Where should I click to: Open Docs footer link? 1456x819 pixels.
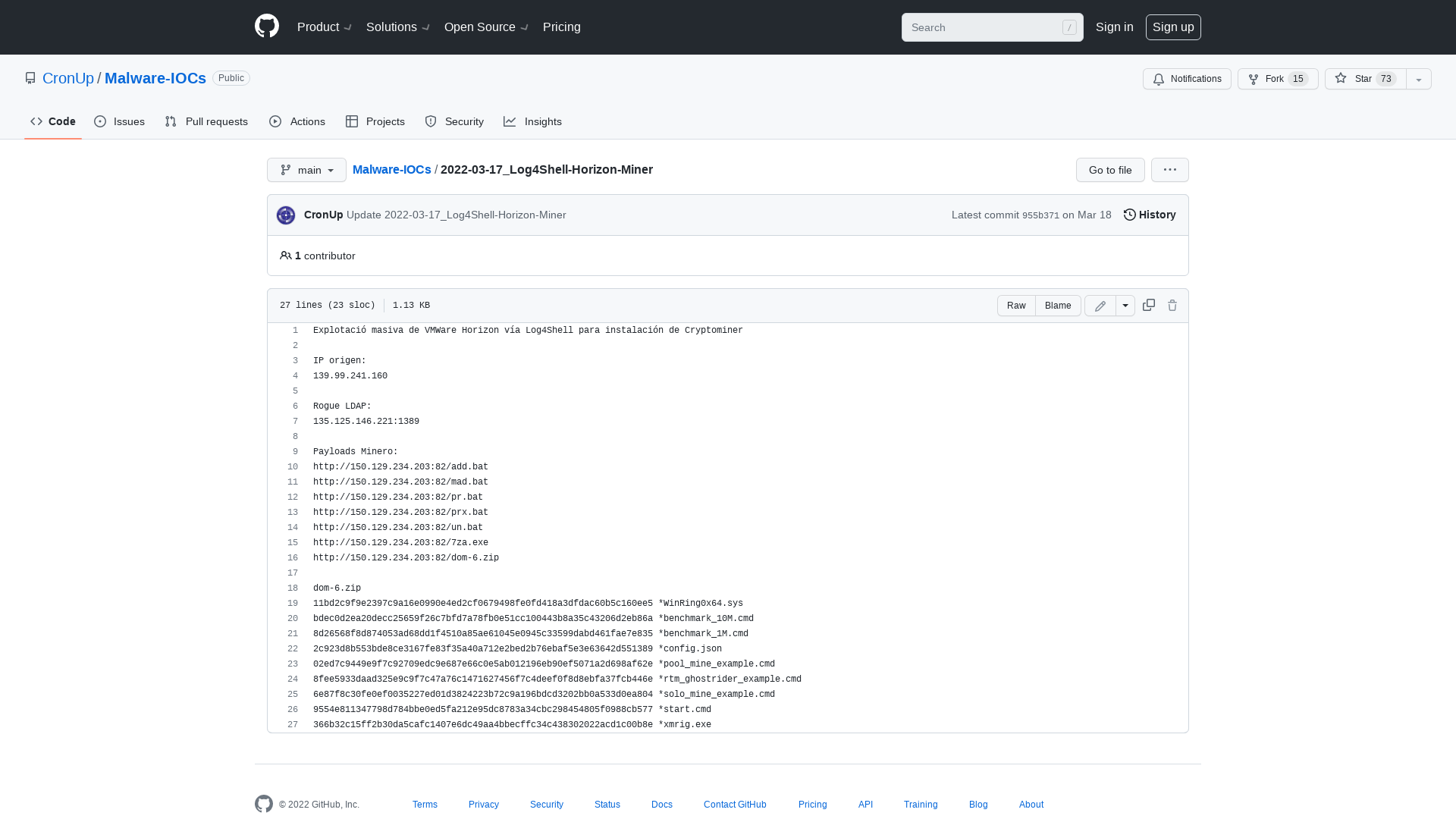point(662,805)
